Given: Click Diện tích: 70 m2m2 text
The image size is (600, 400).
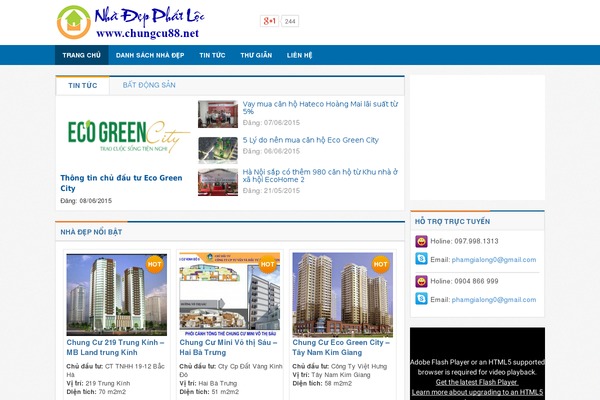Looking at the screenshot, I should click(96, 392).
